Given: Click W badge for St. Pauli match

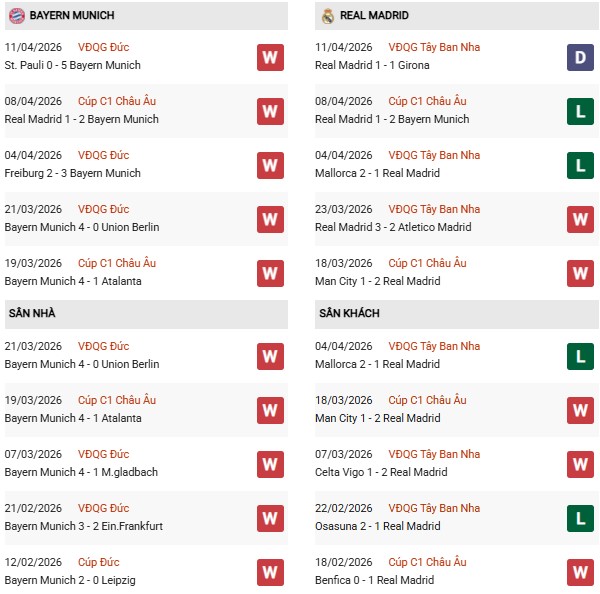Looking at the screenshot, I should (x=269, y=57).
